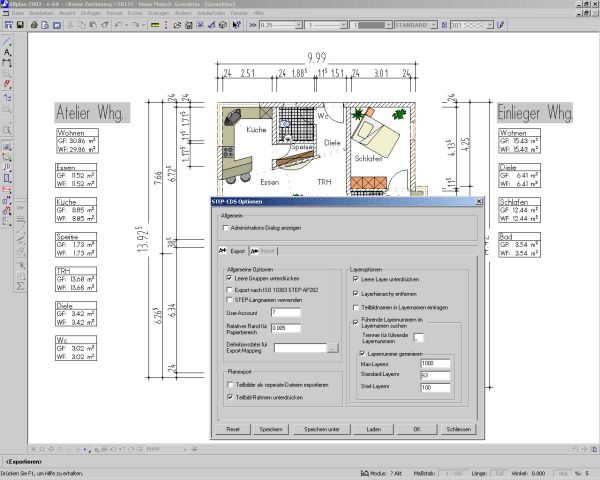Image resolution: width=600 pixels, height=480 pixels.
Task: Click the Max-Layernr field showing 1000
Action: click(435, 363)
